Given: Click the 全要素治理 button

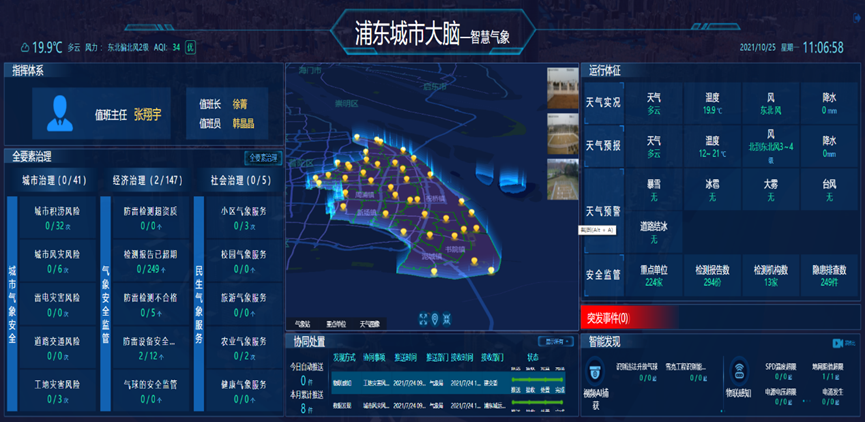Looking at the screenshot, I should (x=263, y=158).
